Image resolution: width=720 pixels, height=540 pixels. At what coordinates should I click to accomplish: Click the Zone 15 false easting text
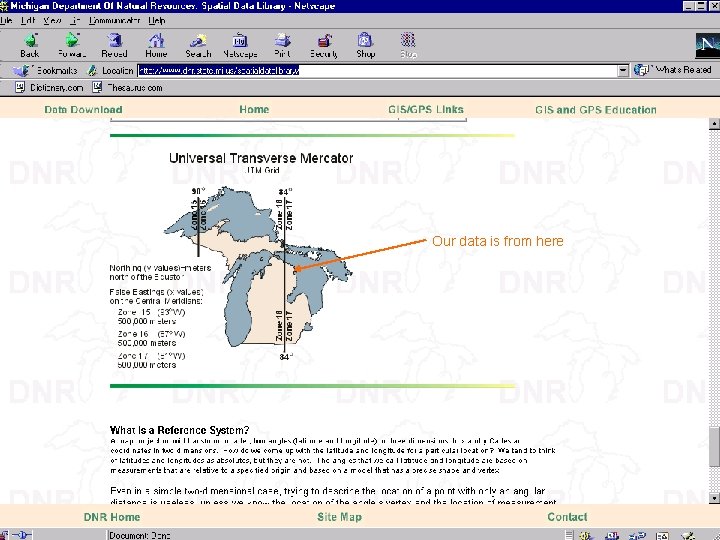(152, 316)
